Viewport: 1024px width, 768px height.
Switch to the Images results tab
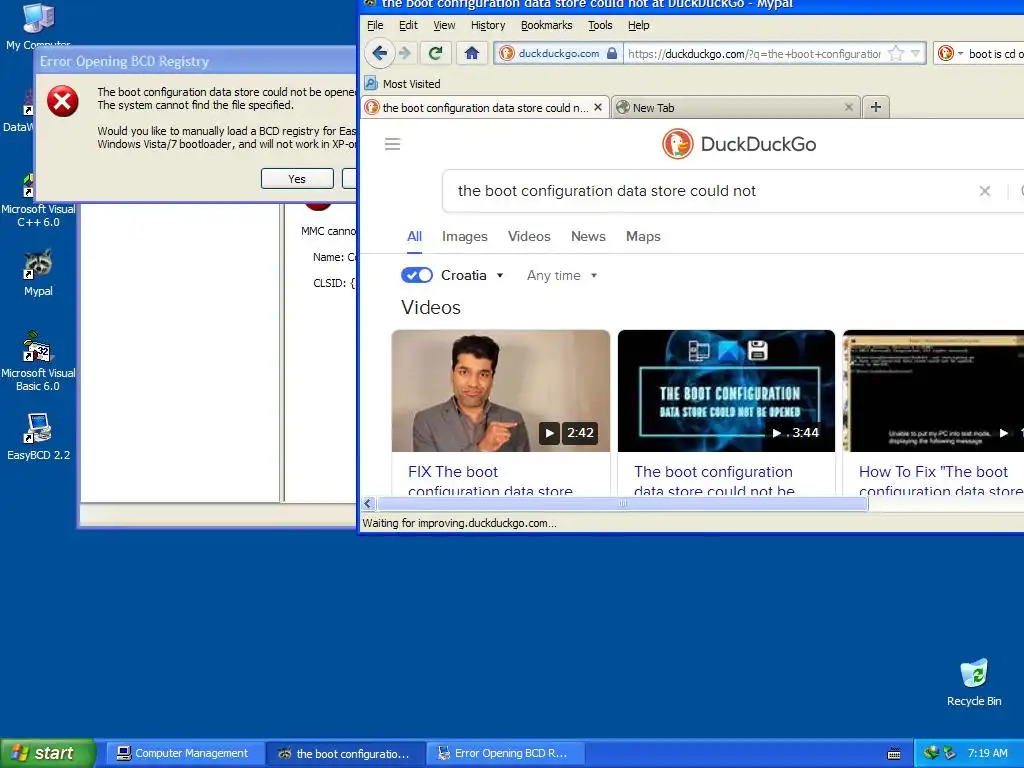pyautogui.click(x=464, y=236)
